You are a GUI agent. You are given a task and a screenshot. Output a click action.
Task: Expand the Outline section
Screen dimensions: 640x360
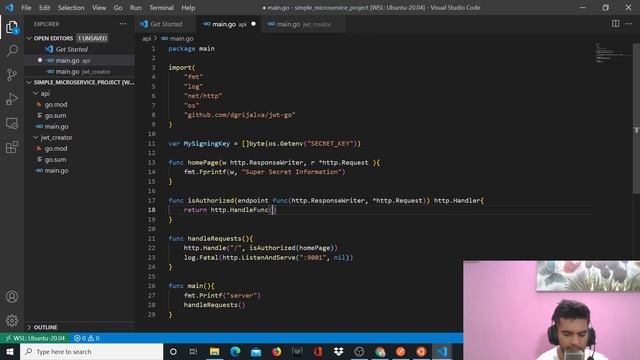(x=80, y=327)
